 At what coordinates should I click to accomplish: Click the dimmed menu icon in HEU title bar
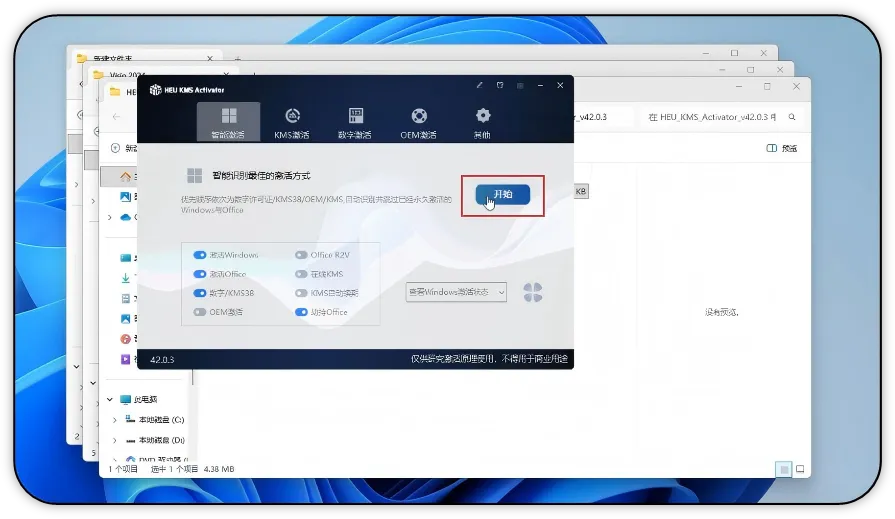(520, 86)
